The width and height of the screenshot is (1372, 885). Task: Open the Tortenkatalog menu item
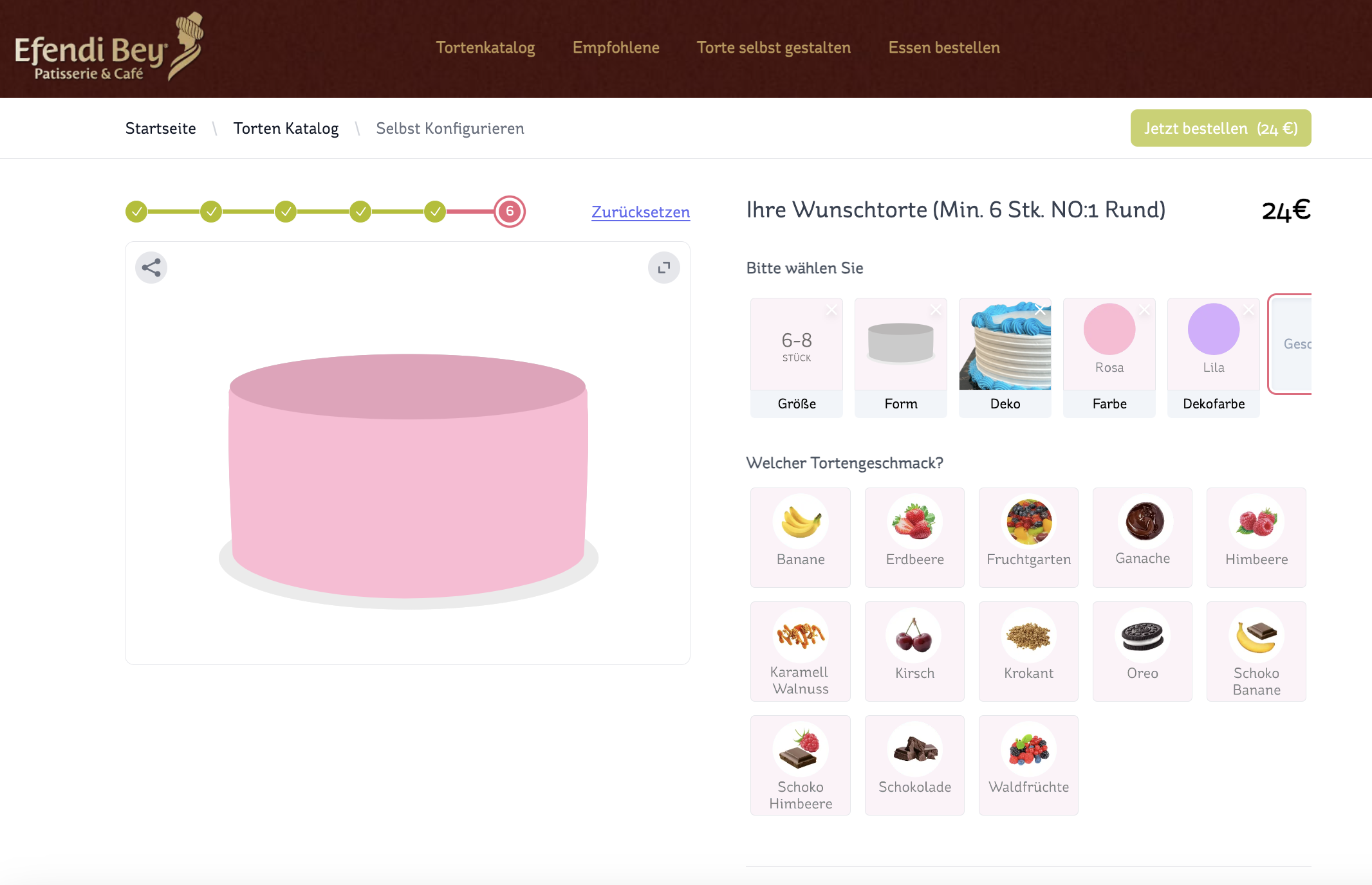(x=485, y=48)
